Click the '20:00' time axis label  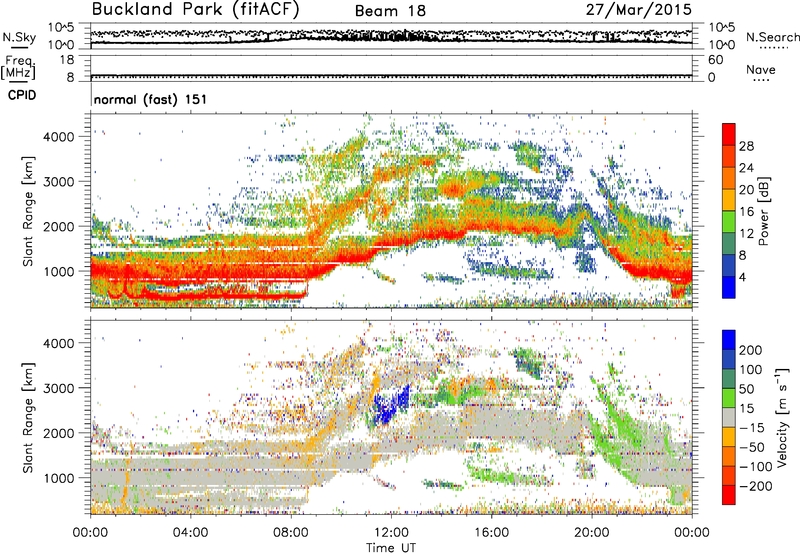tap(592, 533)
